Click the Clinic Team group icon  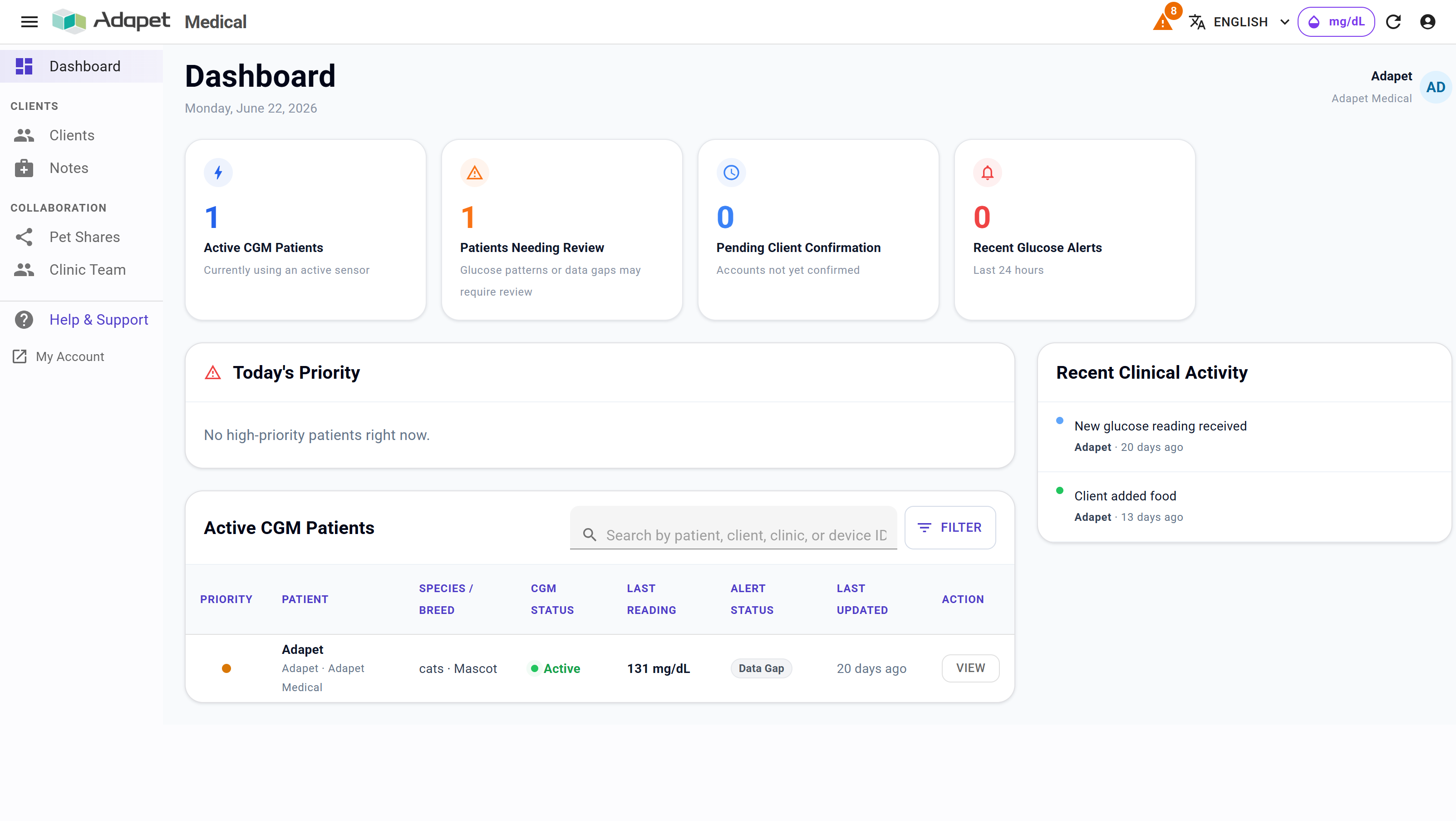[24, 270]
